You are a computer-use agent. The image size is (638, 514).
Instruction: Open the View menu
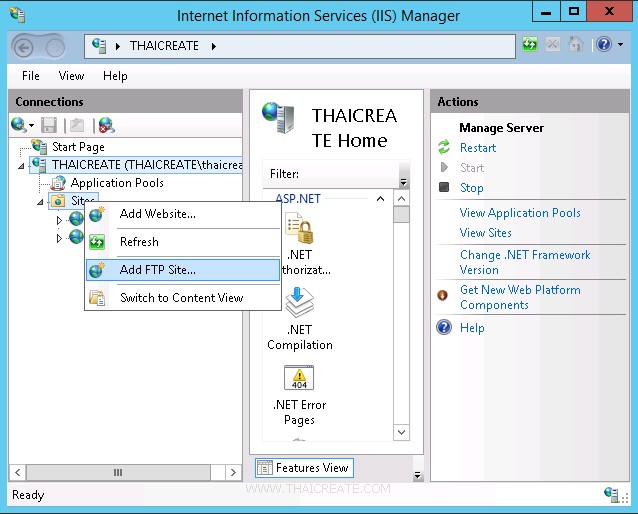click(x=71, y=76)
